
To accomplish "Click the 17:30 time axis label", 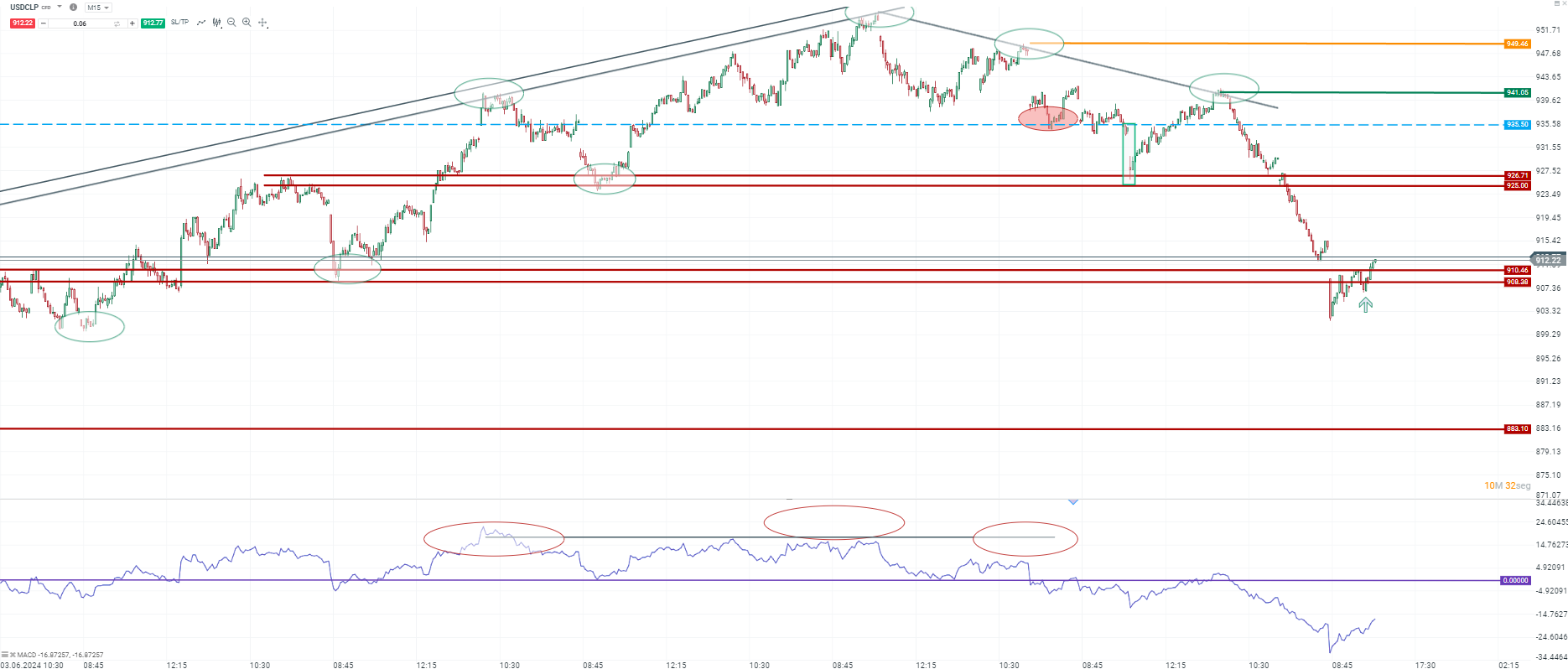I will [1425, 665].
